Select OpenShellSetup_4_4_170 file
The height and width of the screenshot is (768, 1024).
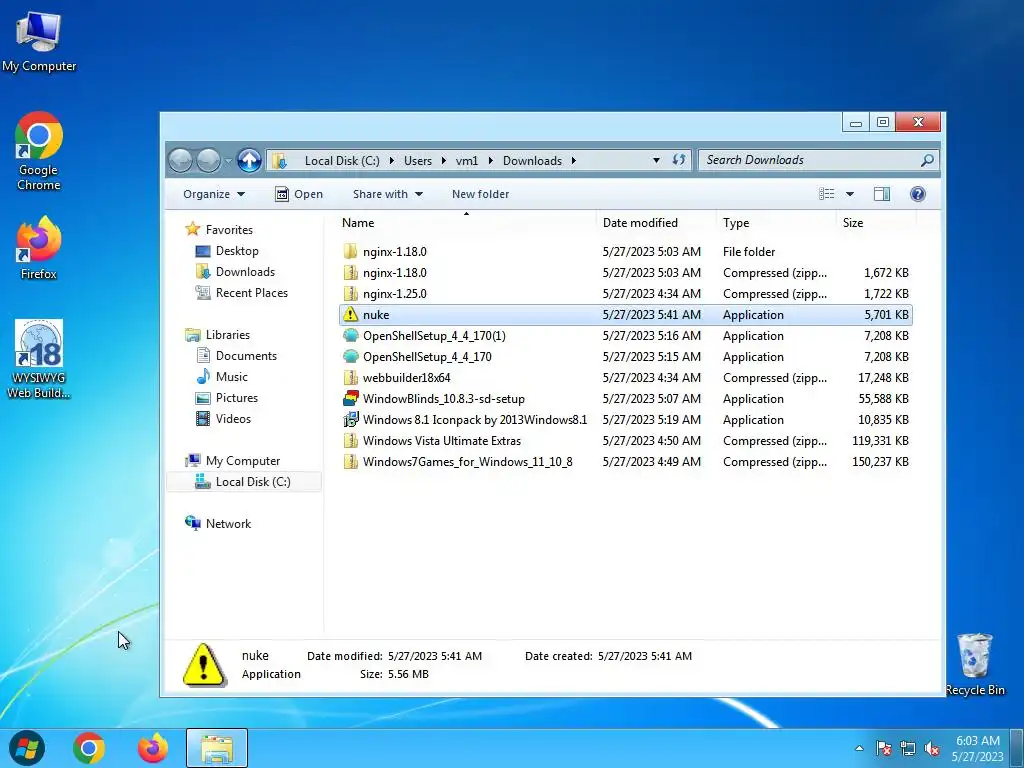(x=626, y=357)
